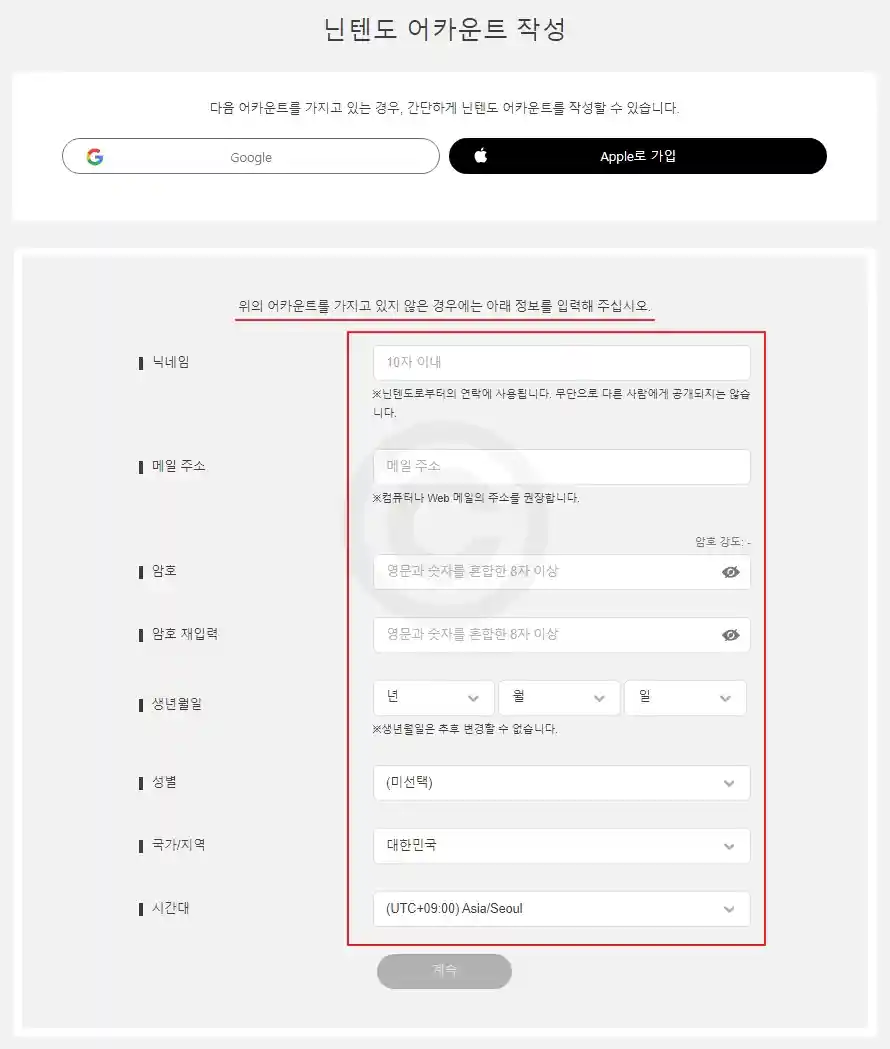Viewport: 890px width, 1049px height.
Task: Click the 계속 continue button
Action: (444, 971)
